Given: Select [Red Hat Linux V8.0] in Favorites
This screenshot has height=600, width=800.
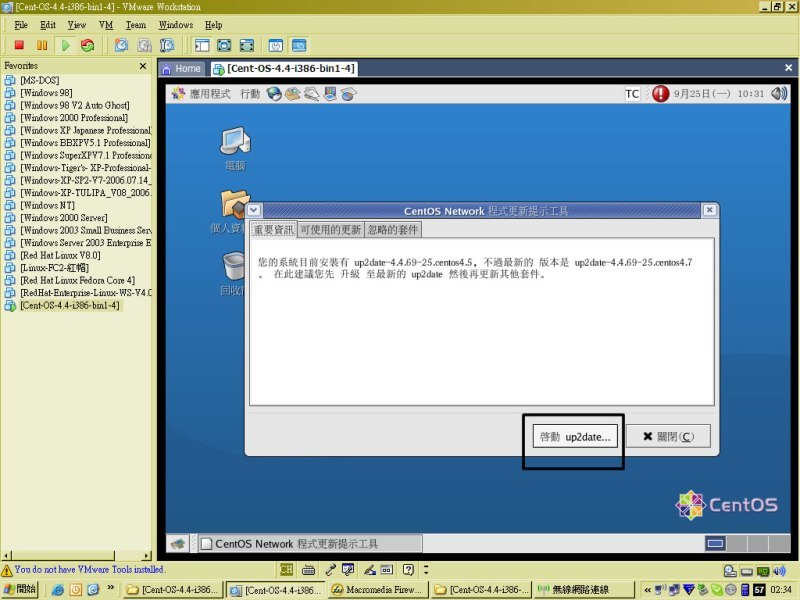Looking at the screenshot, I should tap(60, 255).
